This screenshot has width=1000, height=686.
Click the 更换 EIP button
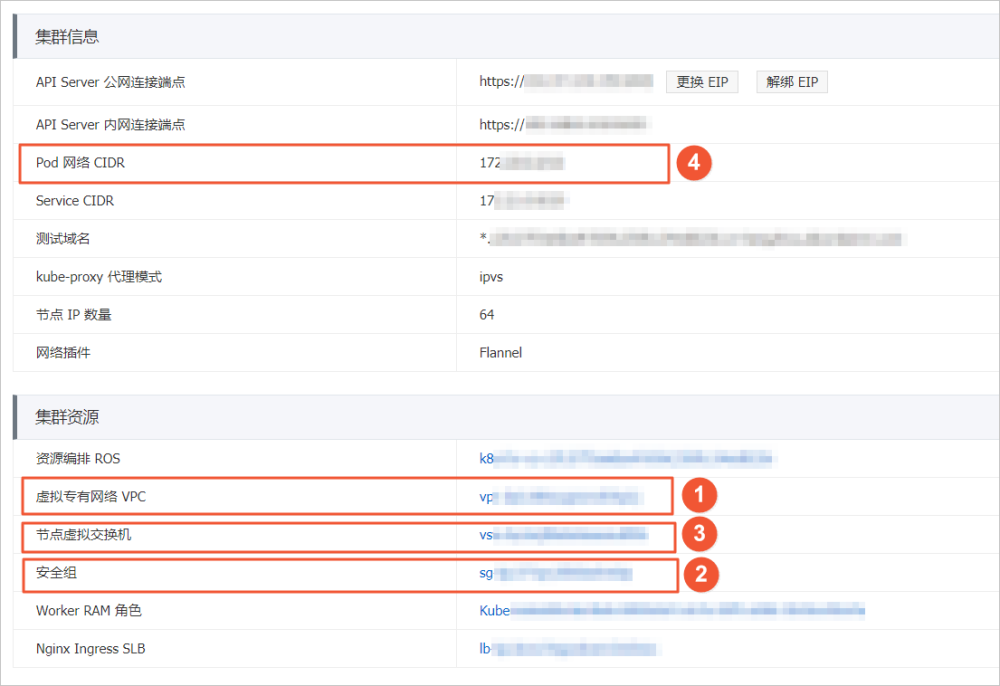click(x=702, y=82)
